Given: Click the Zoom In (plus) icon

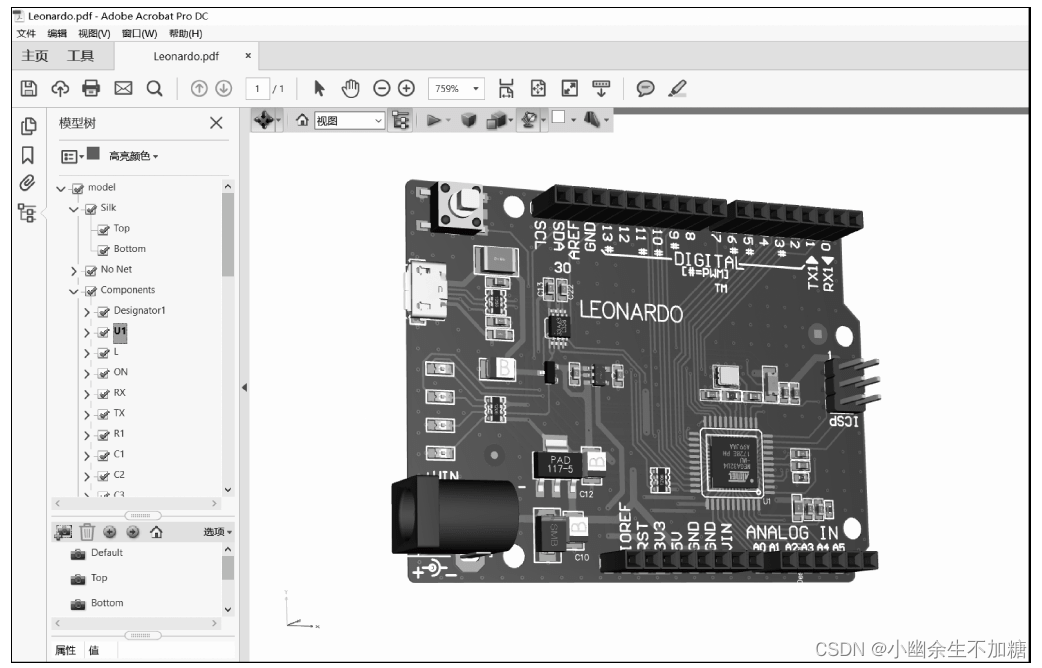Looking at the screenshot, I should click(x=404, y=88).
